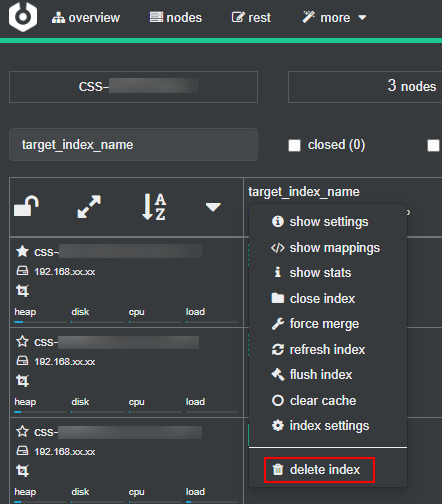Go to the overview page

(x=86, y=17)
